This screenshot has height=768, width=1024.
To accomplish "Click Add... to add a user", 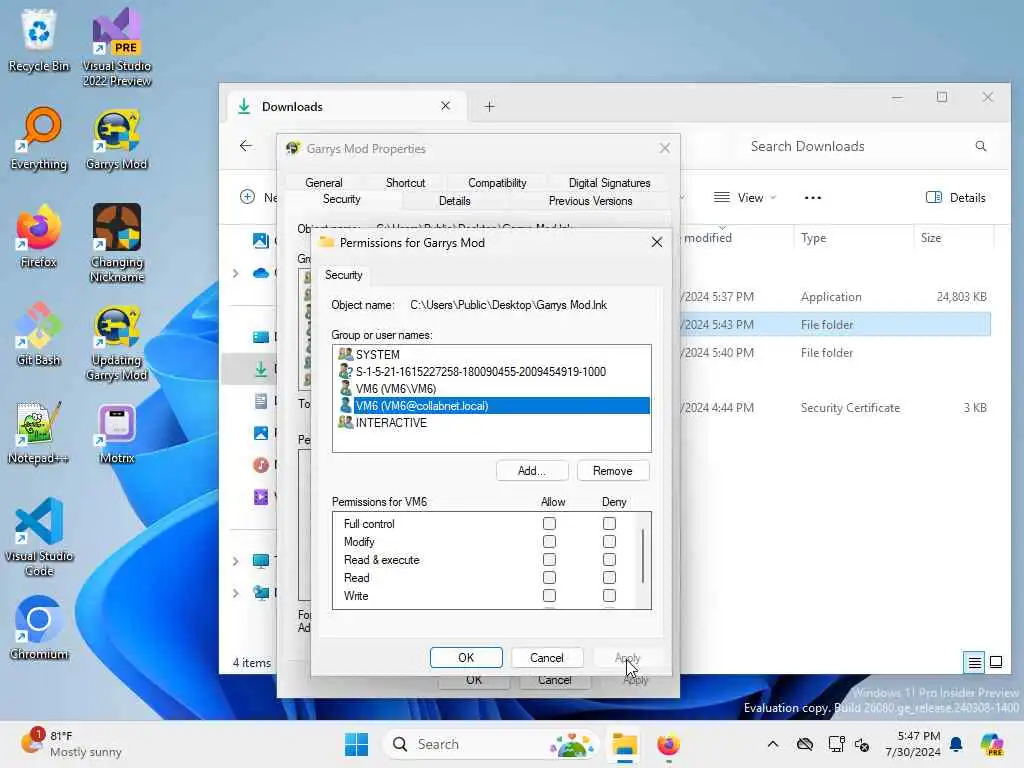I will 532,471.
